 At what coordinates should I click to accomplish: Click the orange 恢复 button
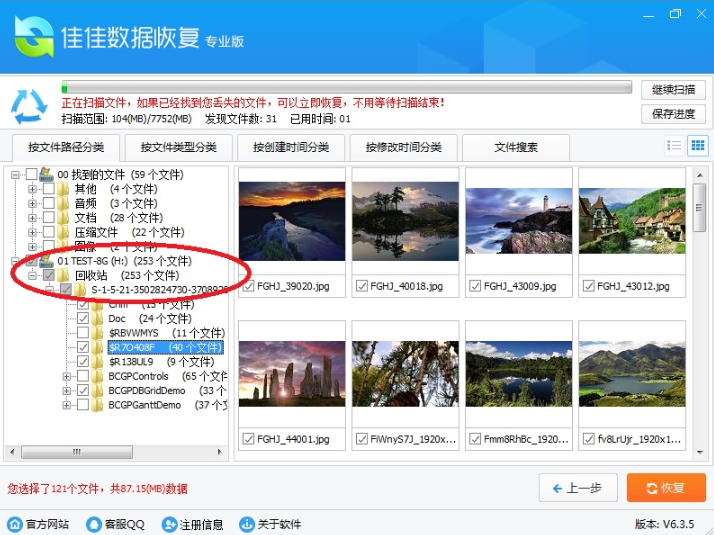pyautogui.click(x=665, y=488)
